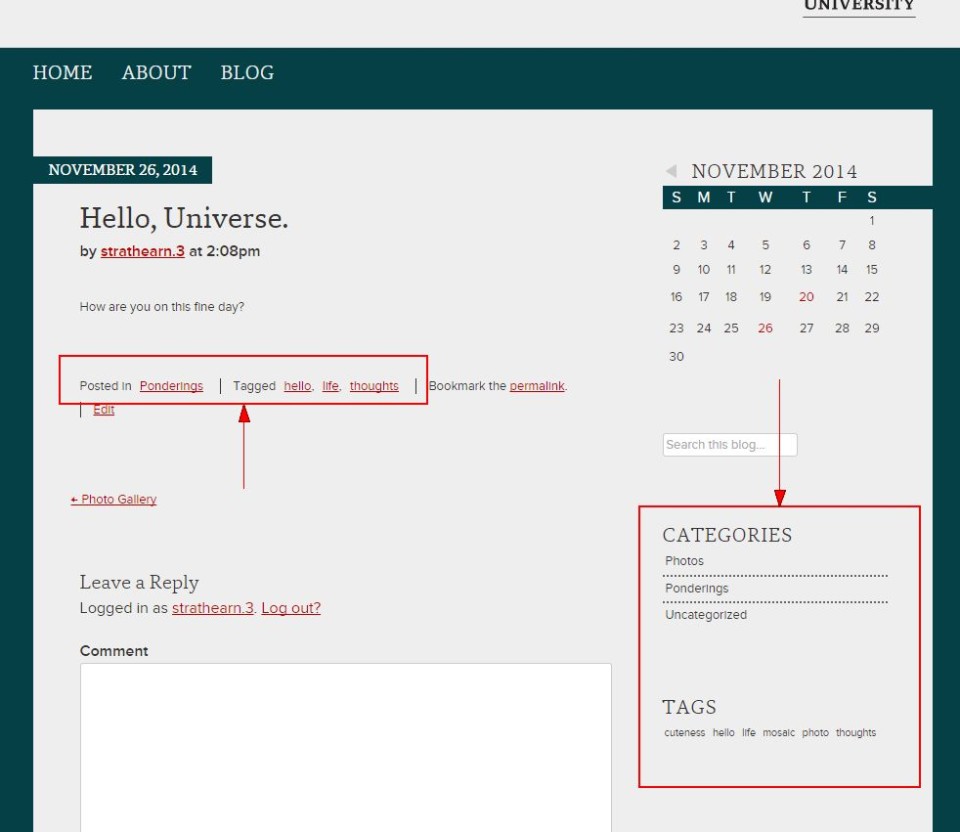
Task: Click the Search this blog field
Action: click(x=730, y=444)
